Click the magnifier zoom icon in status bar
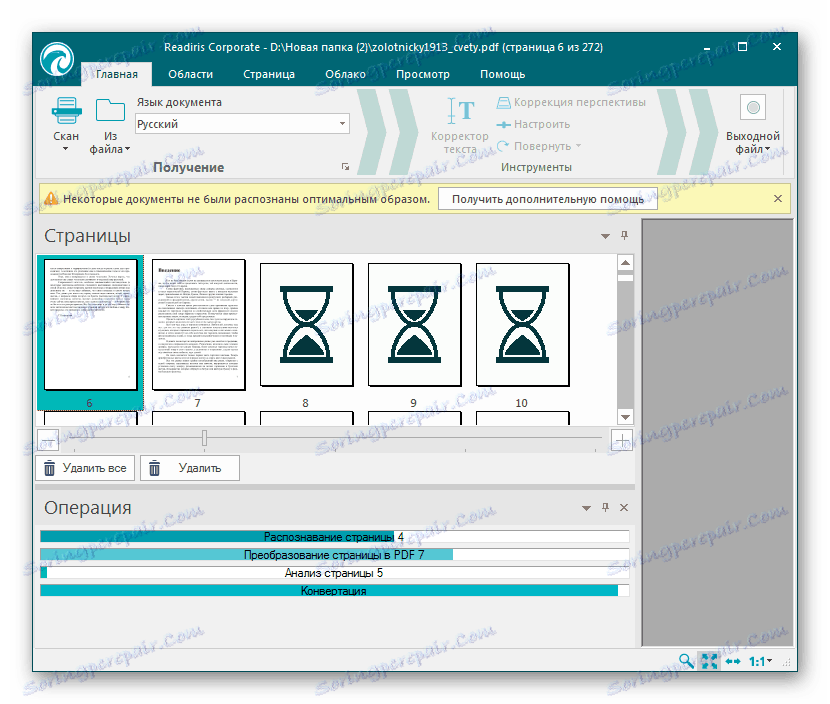Screen dimensions: 830x704 coord(686,661)
